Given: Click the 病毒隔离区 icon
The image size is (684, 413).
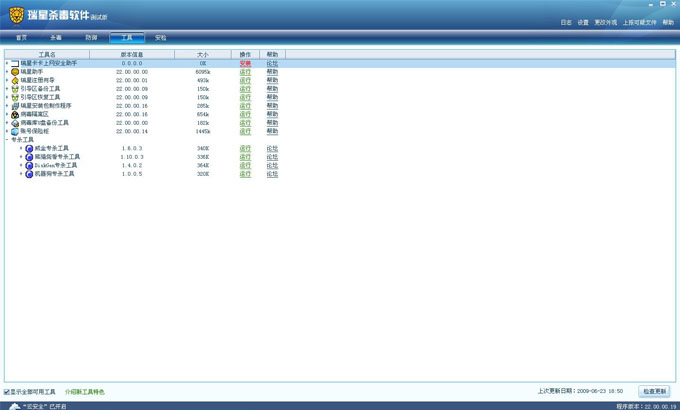Looking at the screenshot, I should (x=15, y=115).
